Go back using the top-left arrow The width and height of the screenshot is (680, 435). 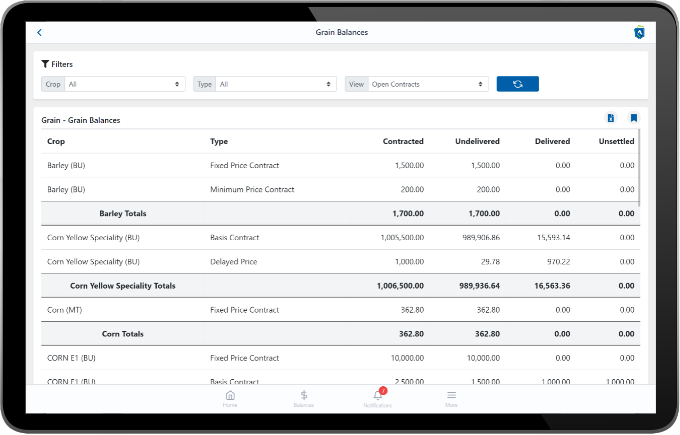39,33
